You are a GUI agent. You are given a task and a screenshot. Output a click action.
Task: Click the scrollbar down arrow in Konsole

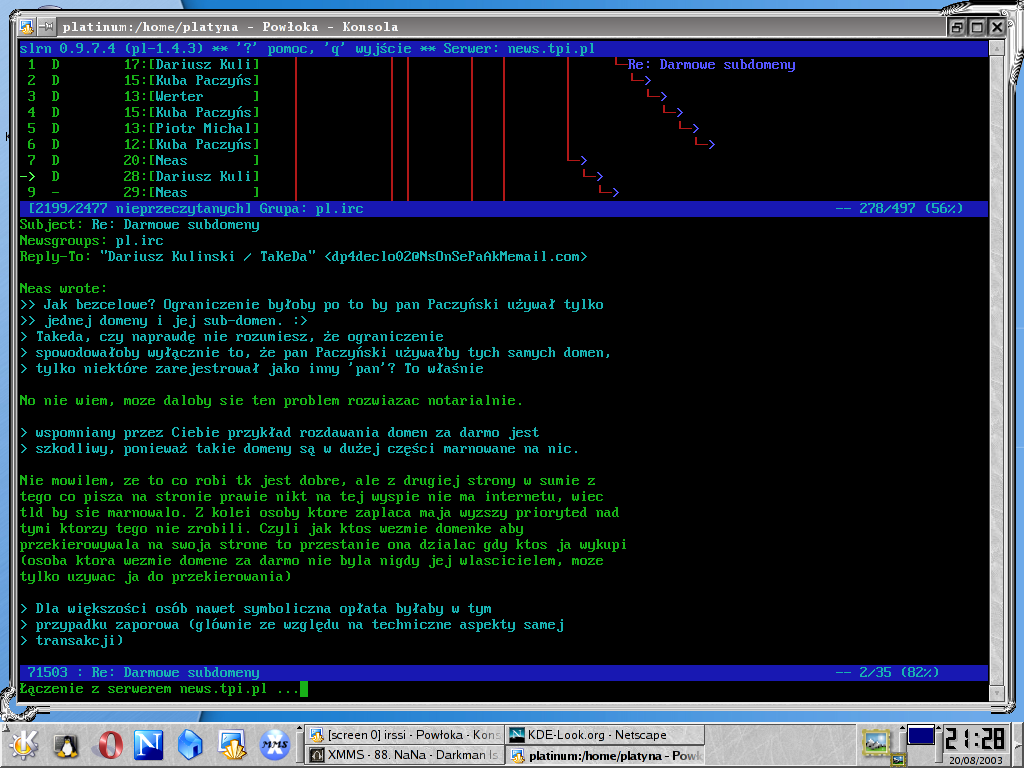click(x=996, y=692)
